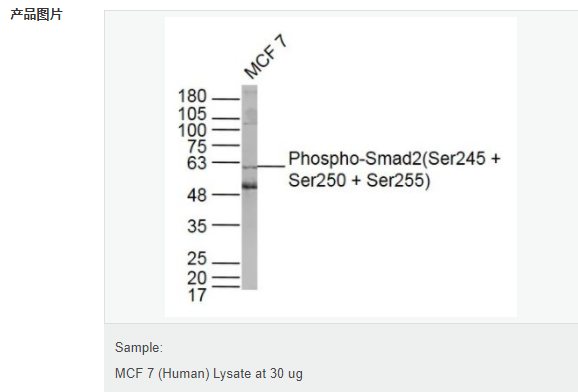Click the dark band near 48 kDa
The width and height of the screenshot is (578, 392).
pos(250,185)
